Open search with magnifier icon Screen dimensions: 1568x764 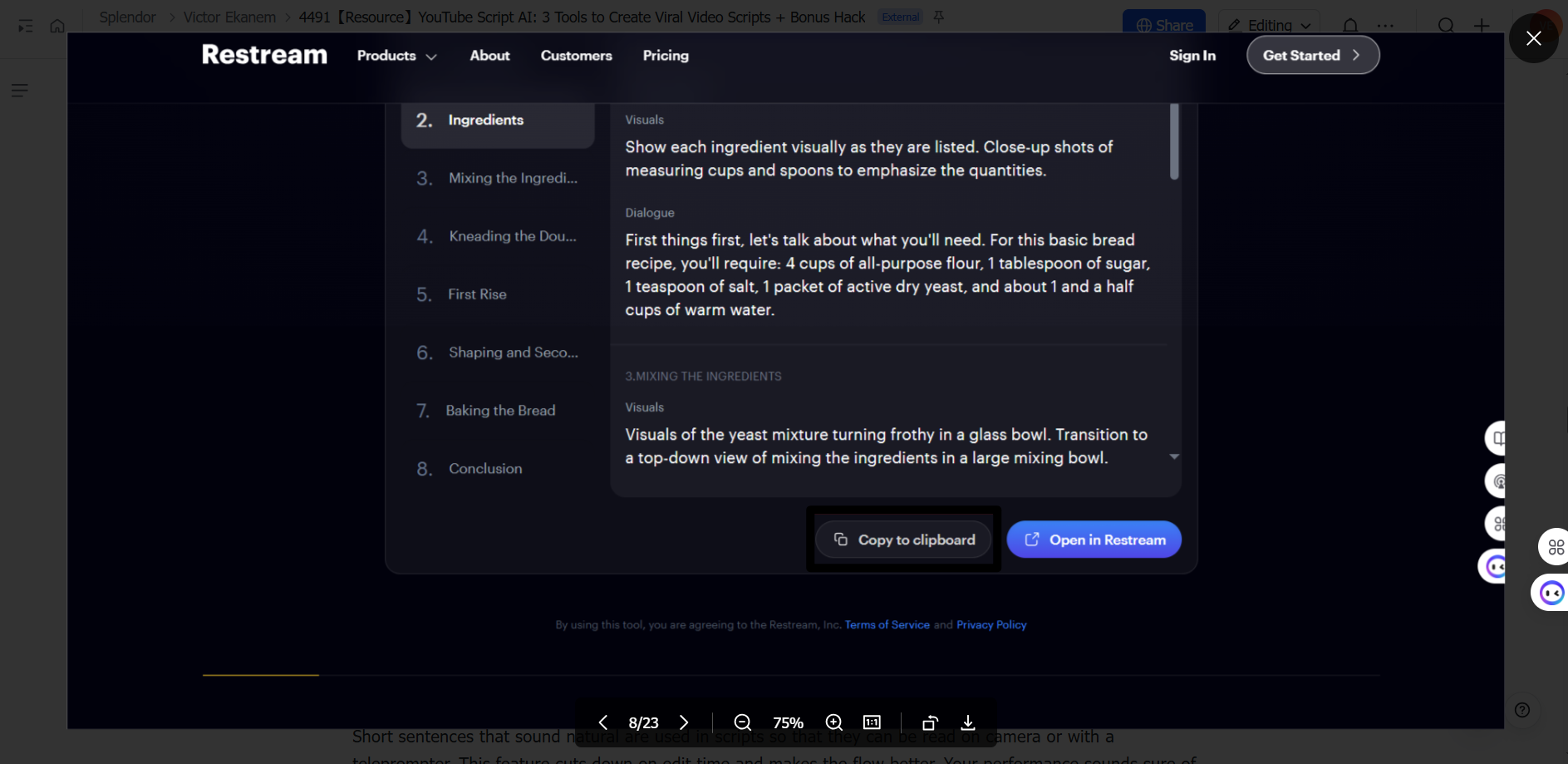[1446, 26]
